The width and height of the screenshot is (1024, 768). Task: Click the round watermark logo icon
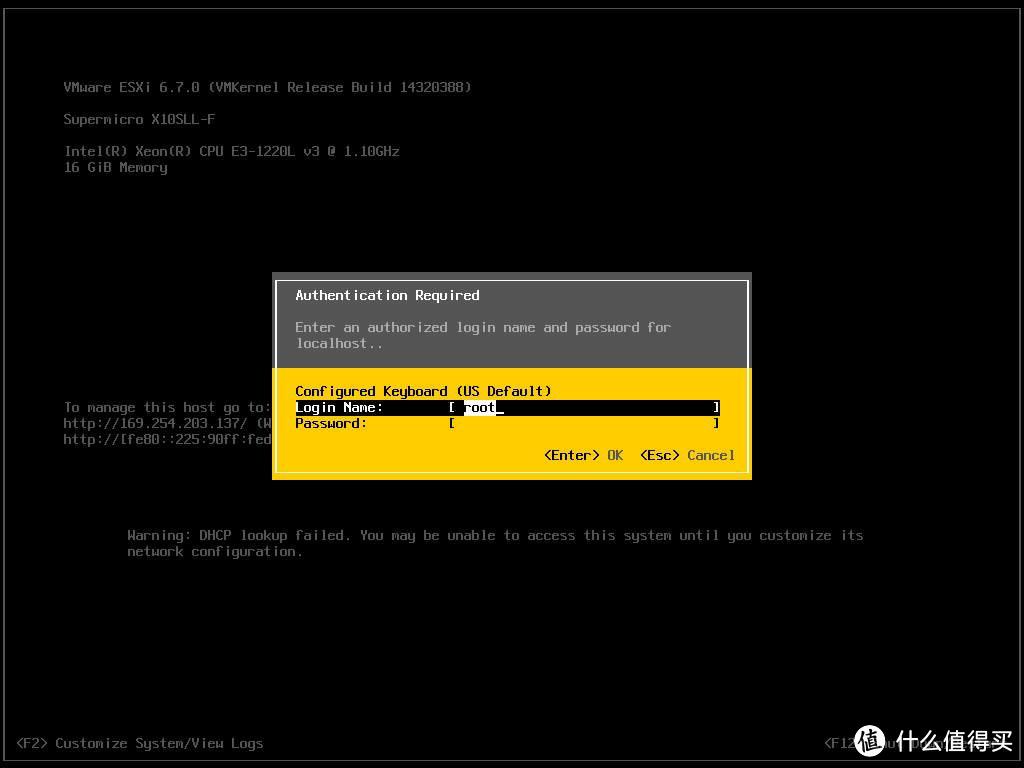click(x=870, y=740)
